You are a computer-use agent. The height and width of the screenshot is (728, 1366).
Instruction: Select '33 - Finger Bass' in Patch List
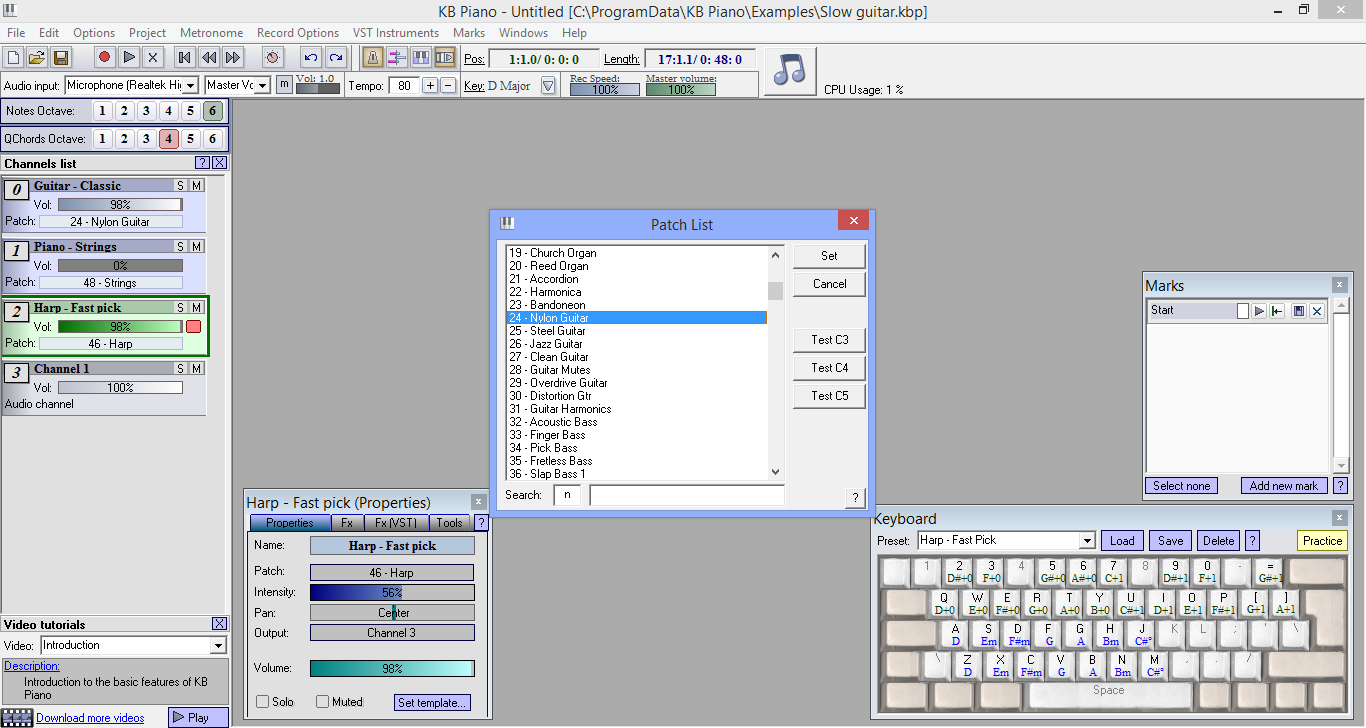[637, 435]
